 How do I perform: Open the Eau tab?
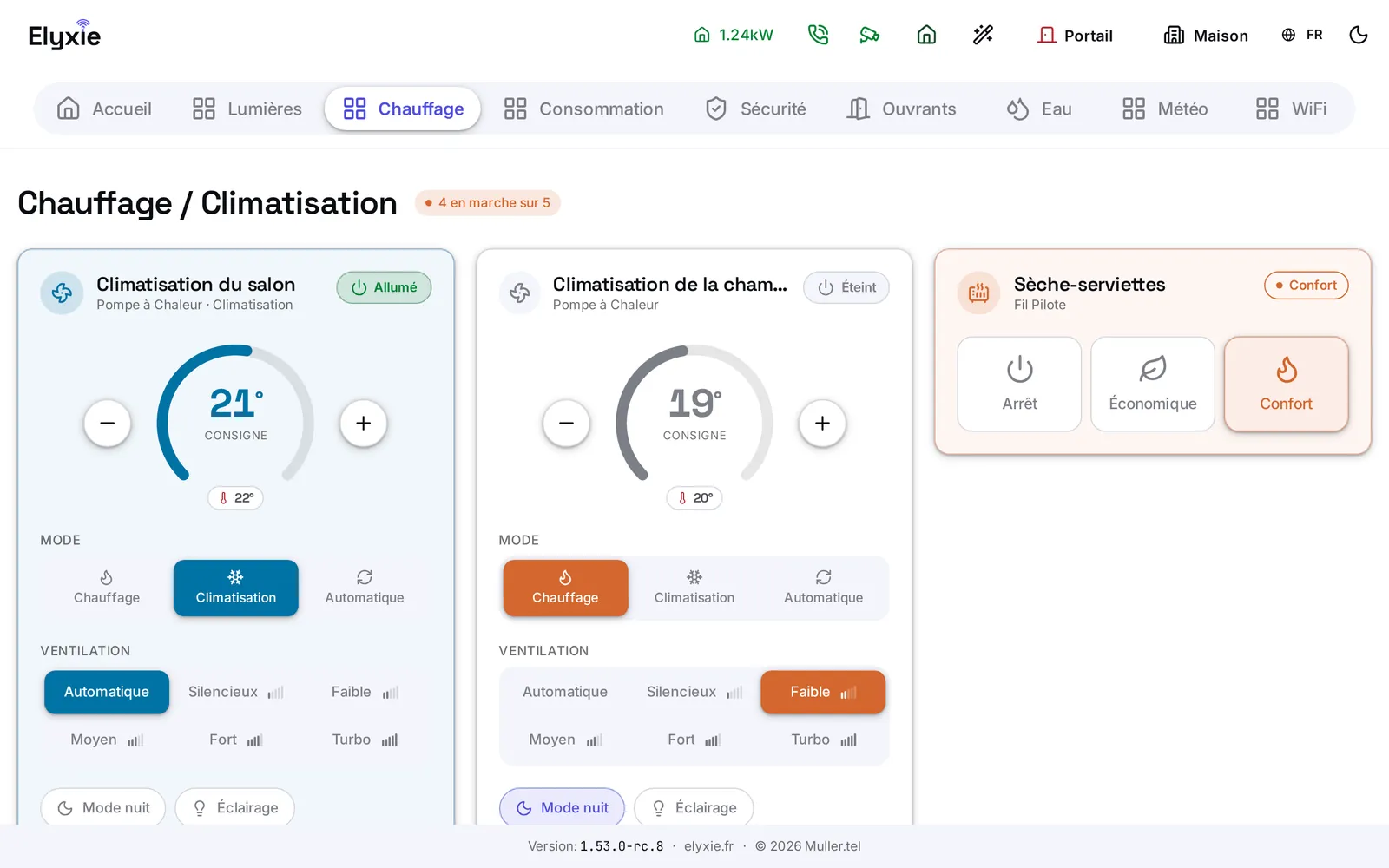pos(1039,108)
